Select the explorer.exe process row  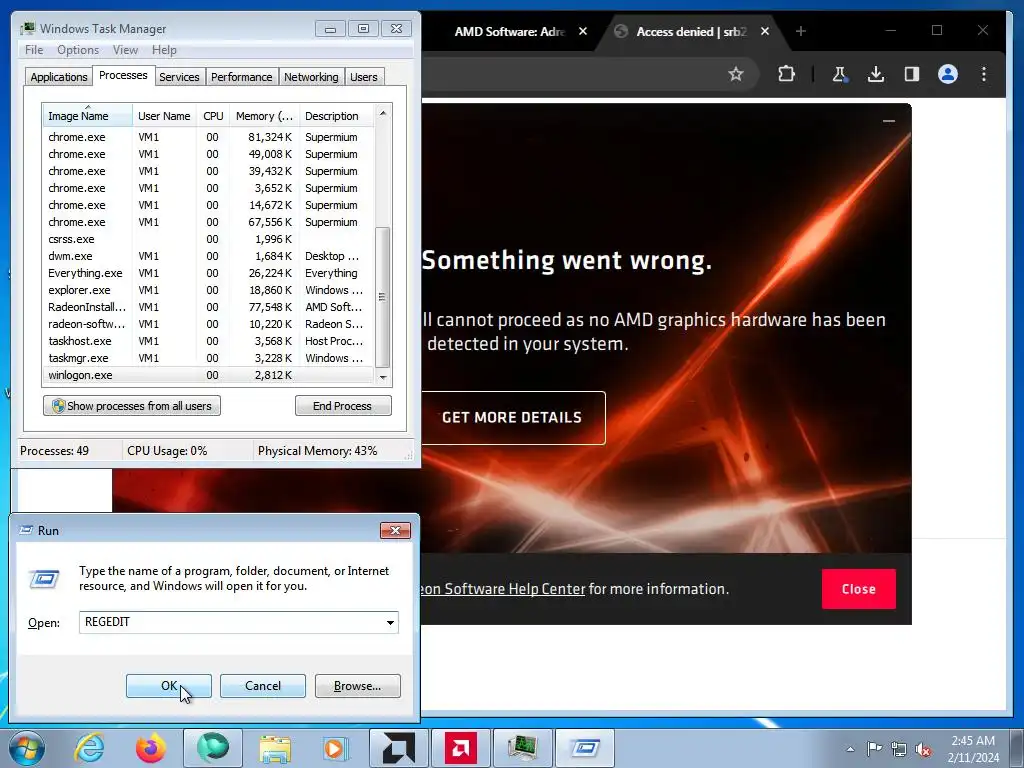(x=208, y=290)
